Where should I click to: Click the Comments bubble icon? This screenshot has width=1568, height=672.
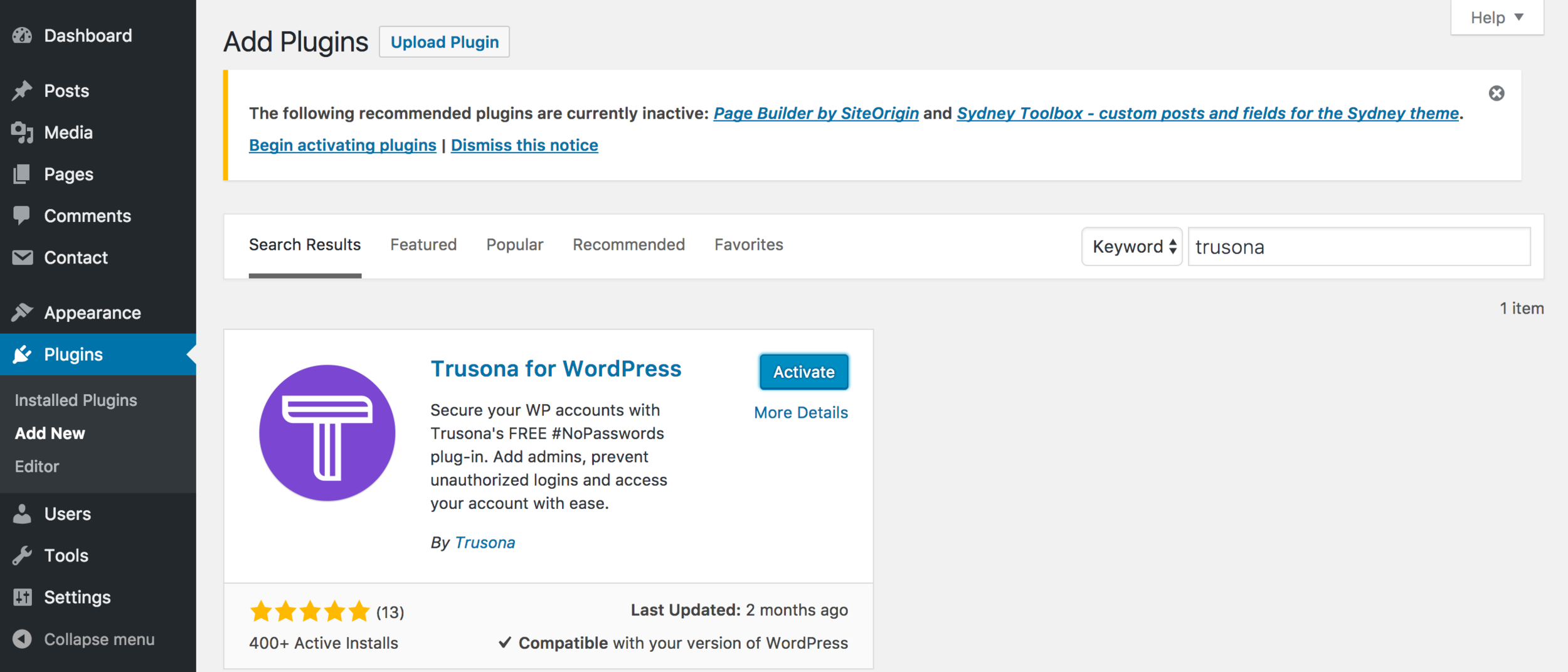22,216
